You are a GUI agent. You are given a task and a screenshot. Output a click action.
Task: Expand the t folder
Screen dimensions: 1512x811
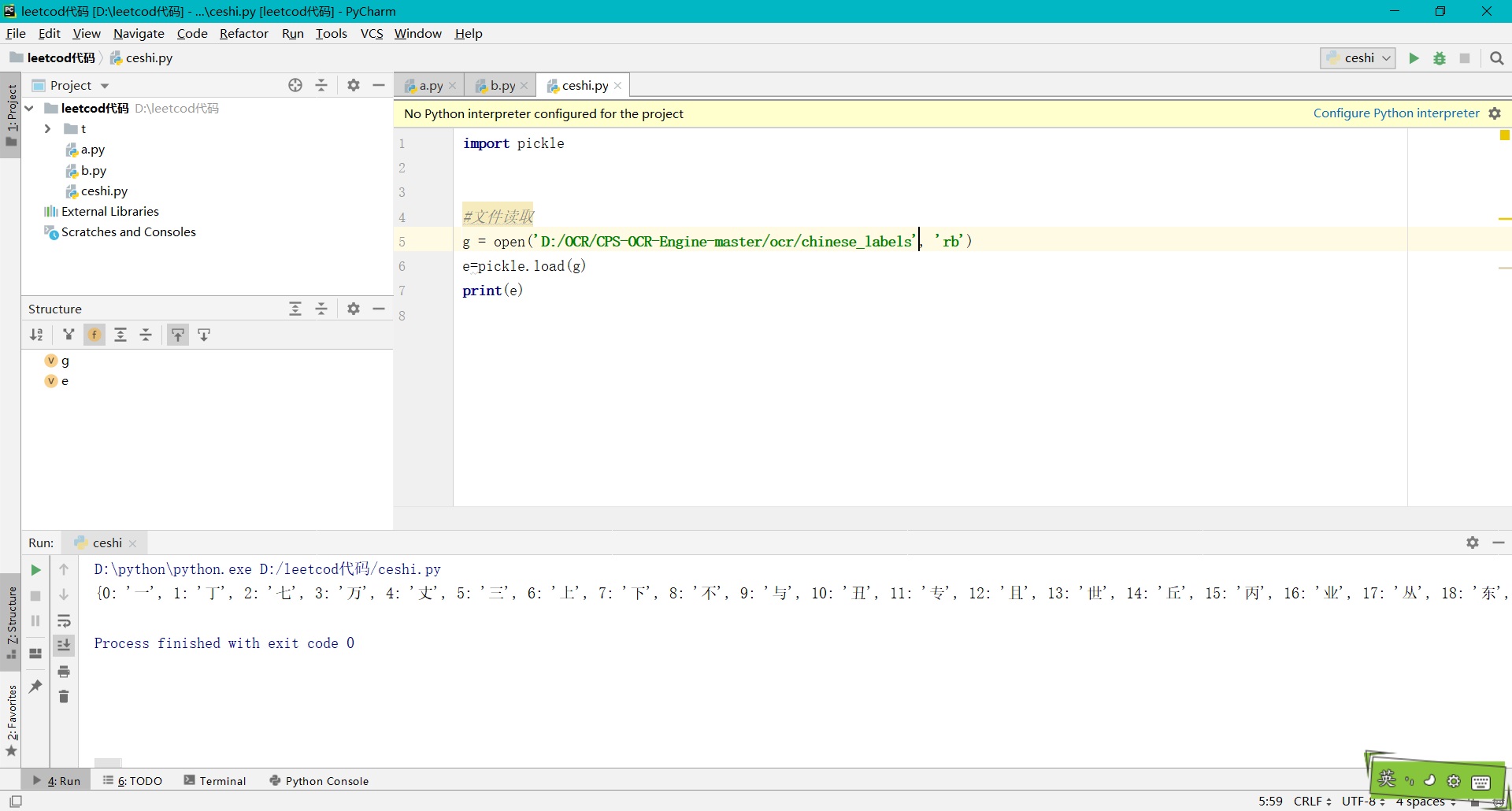click(x=48, y=128)
